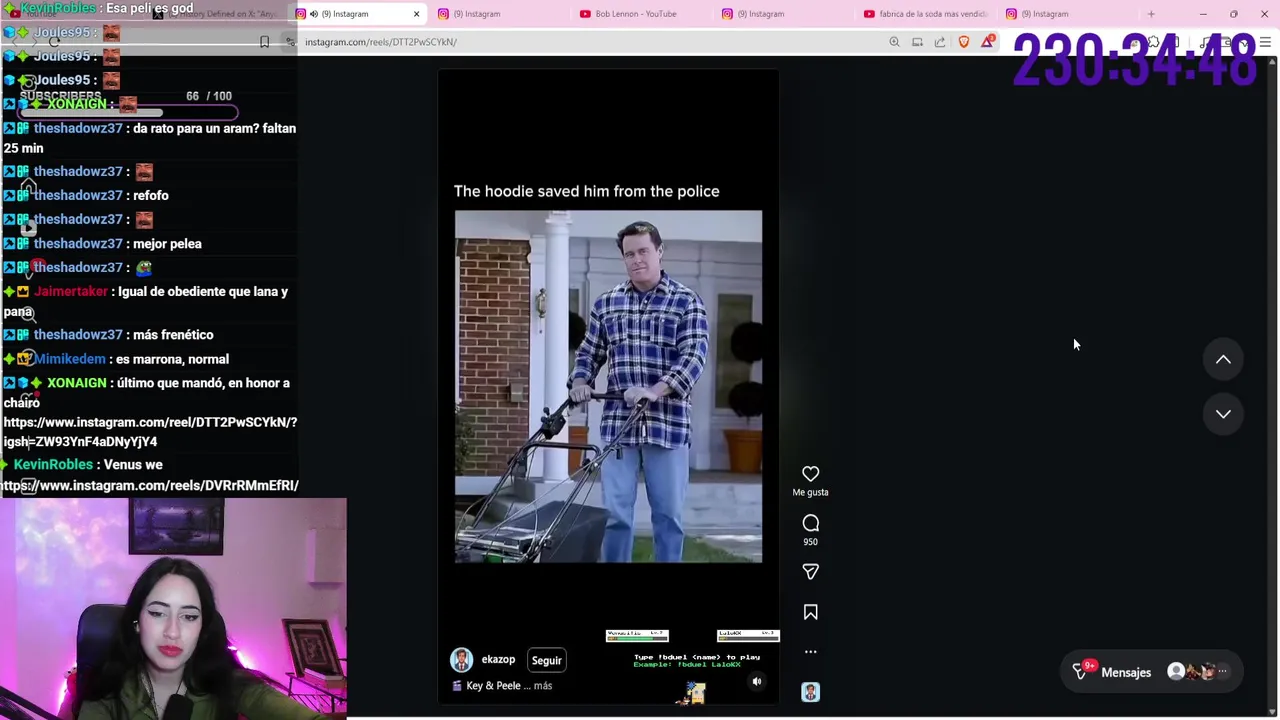Click Mimikedem's username in chat
Viewport: 1280px width, 720px height.
click(x=70, y=359)
